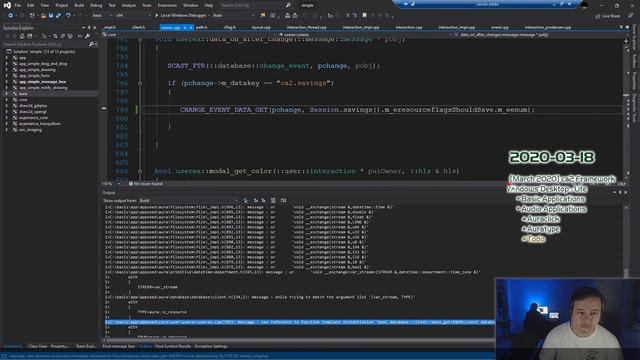
Task: Select the draw2d_gdiplus project
Action: click(x=33, y=106)
